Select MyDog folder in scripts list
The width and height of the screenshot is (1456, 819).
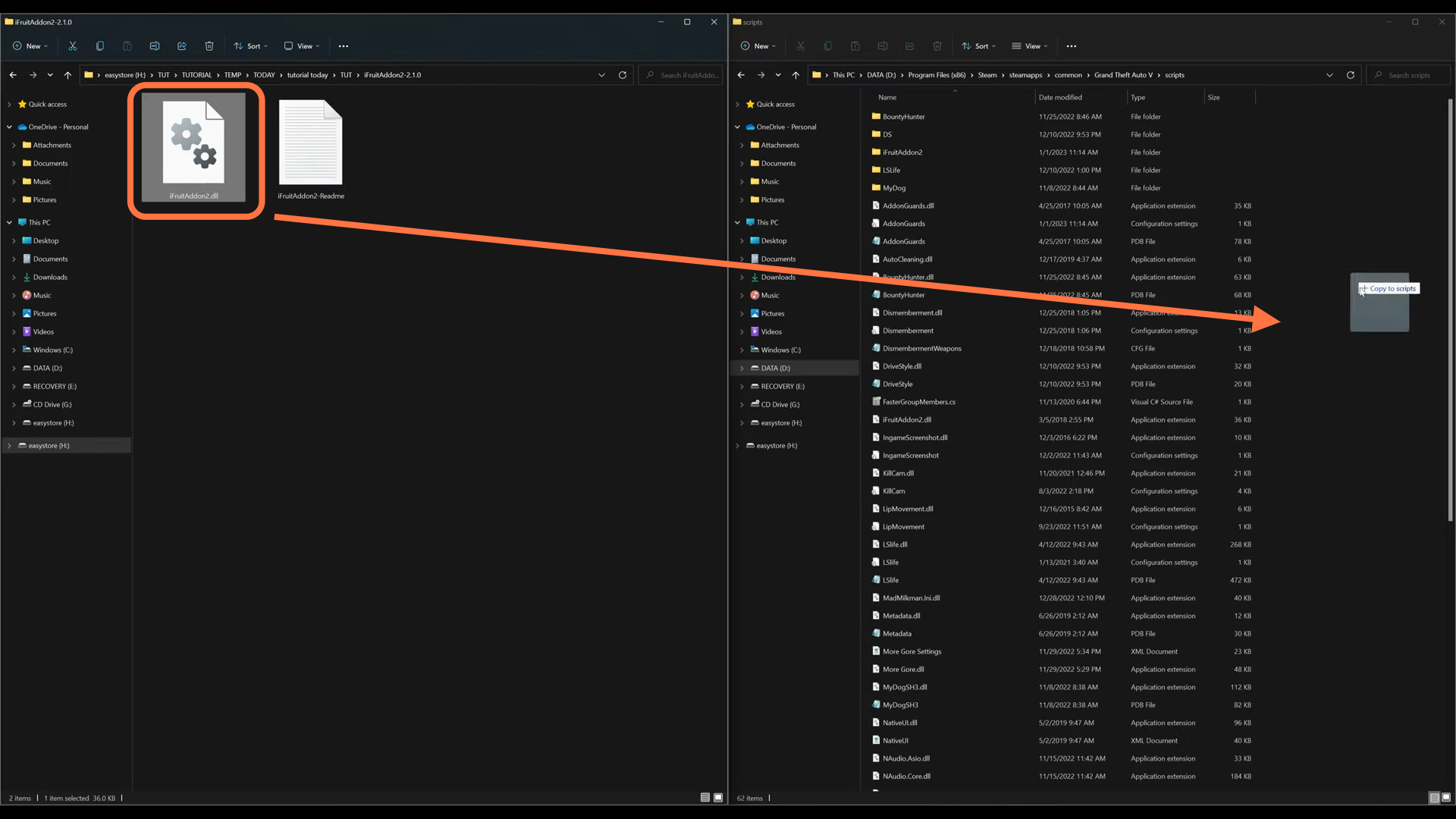[x=894, y=188]
